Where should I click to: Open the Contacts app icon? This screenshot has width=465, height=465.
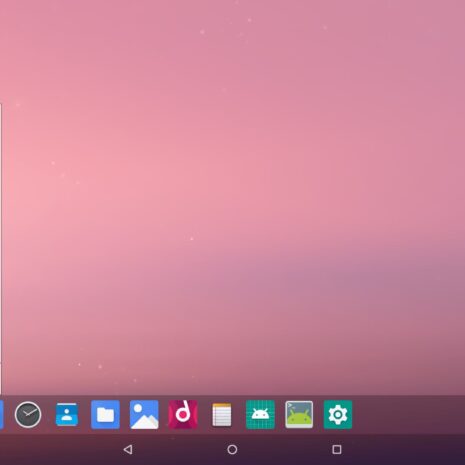67,414
